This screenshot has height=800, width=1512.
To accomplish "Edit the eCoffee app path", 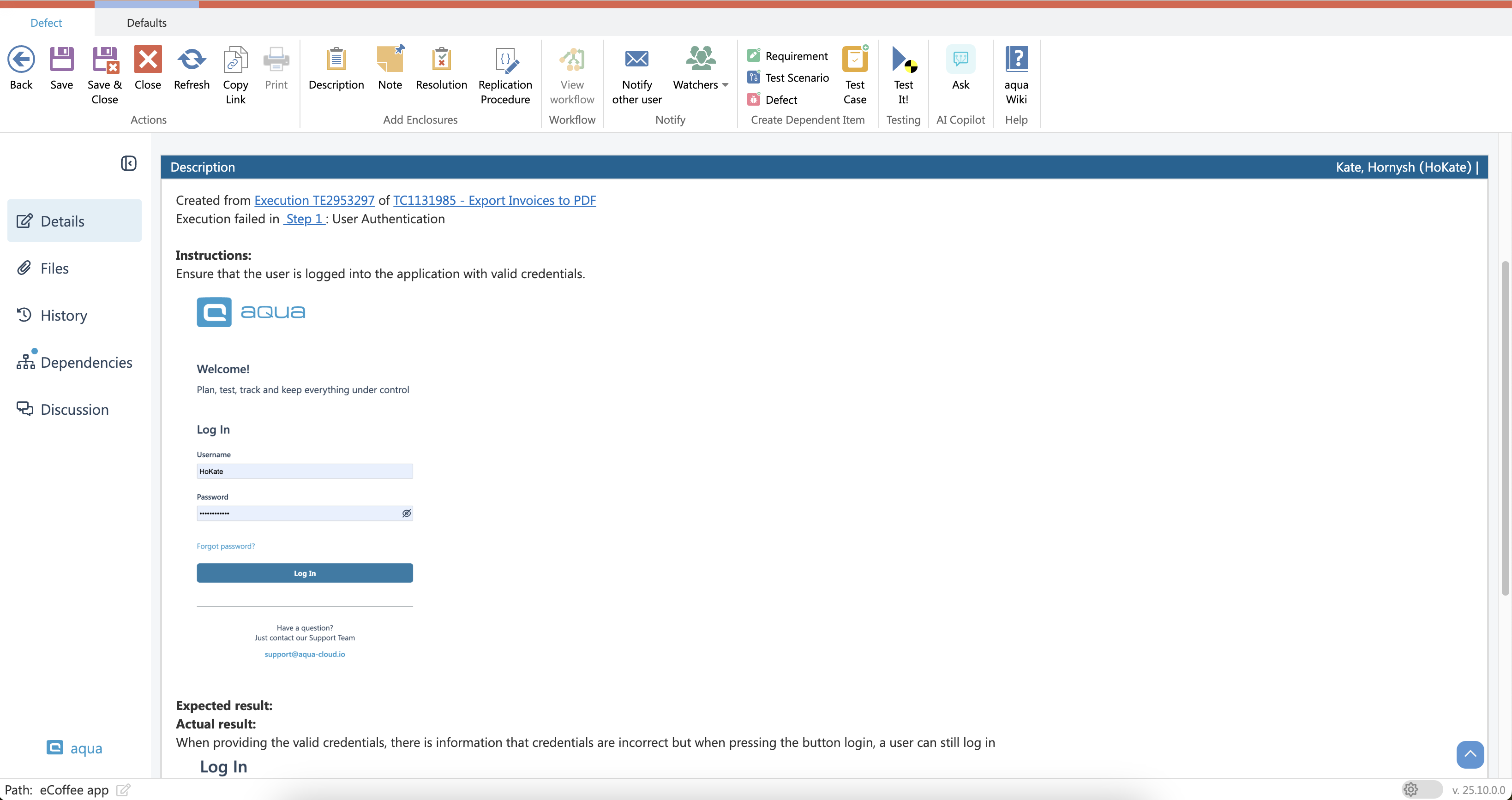I will 123,790.
